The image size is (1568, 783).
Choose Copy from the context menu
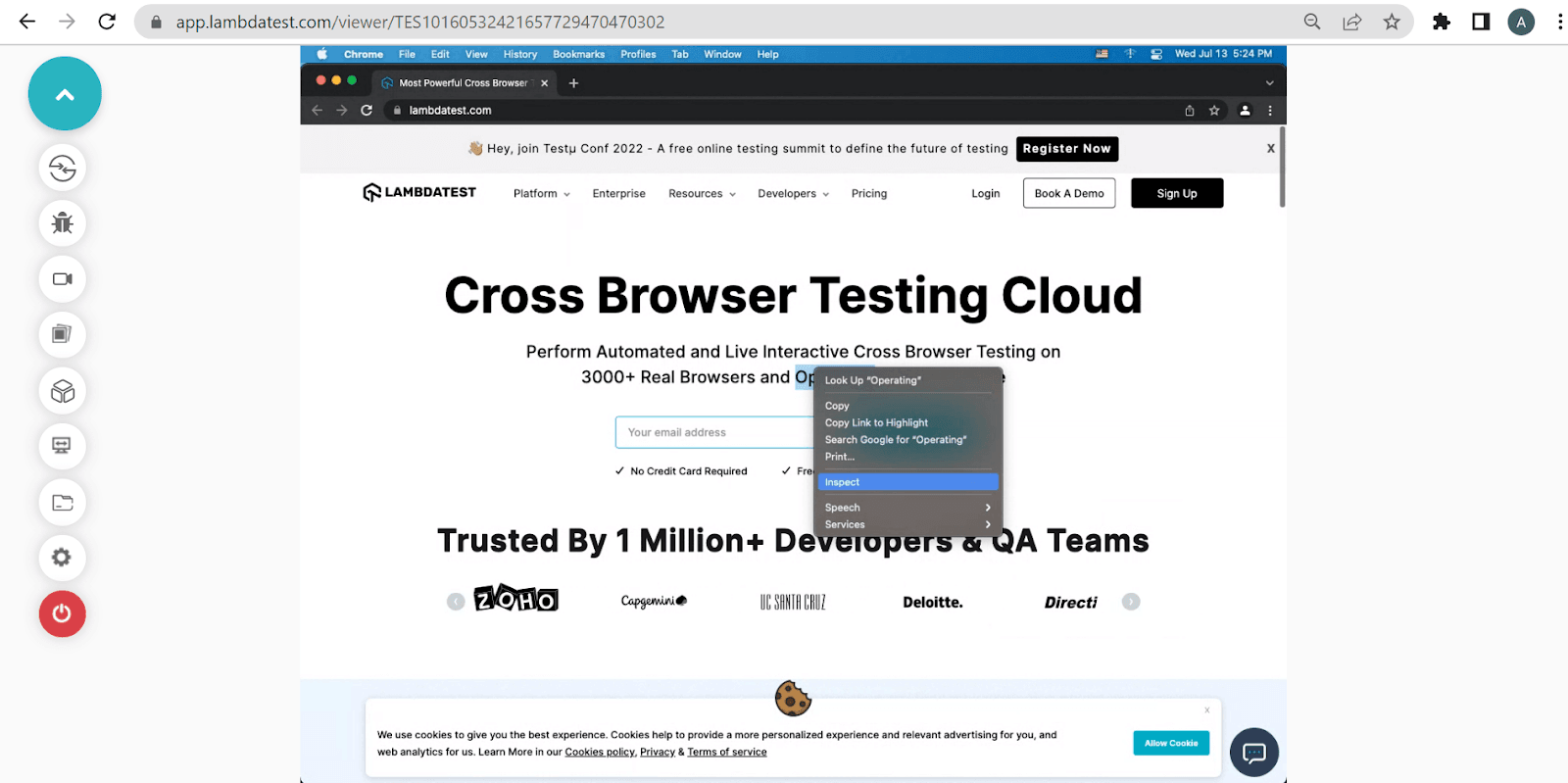[907, 406]
